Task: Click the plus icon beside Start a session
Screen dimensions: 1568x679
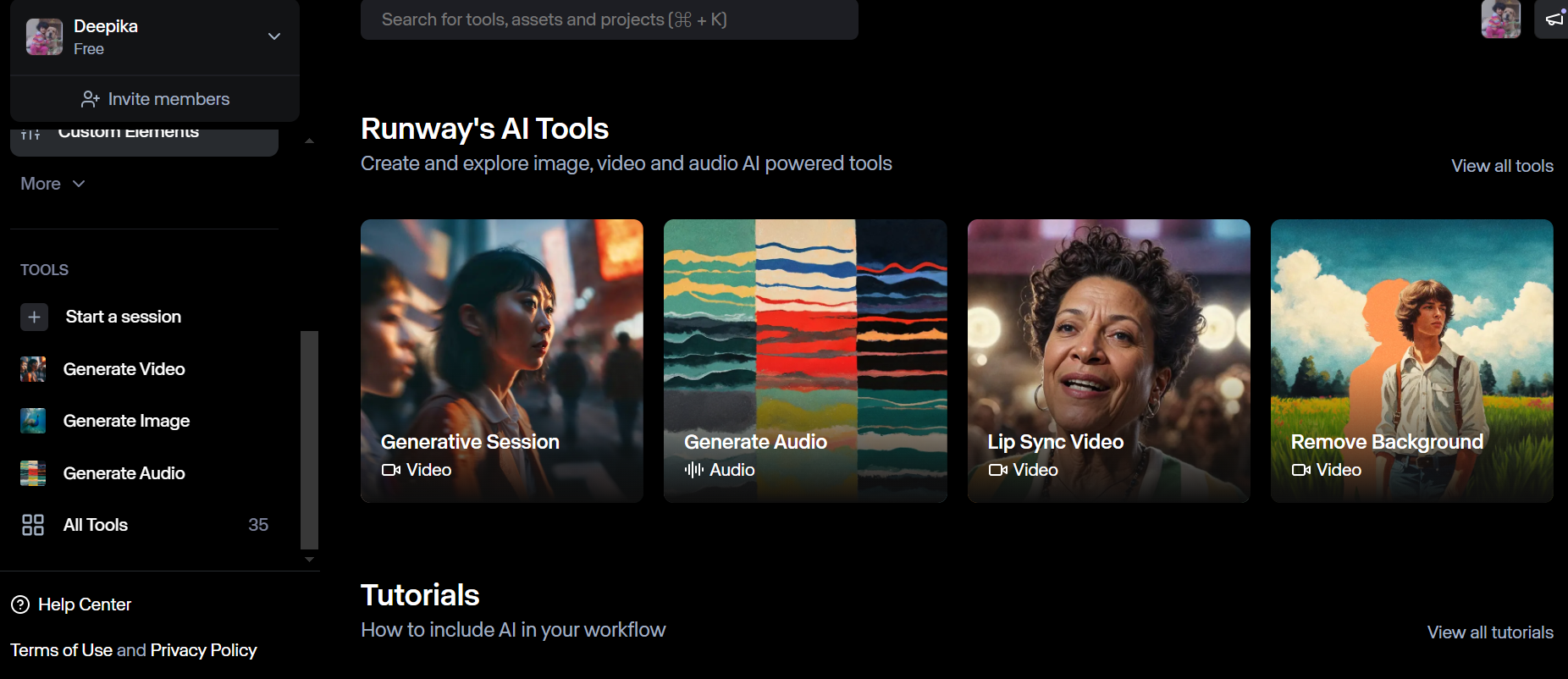Action: [x=34, y=317]
